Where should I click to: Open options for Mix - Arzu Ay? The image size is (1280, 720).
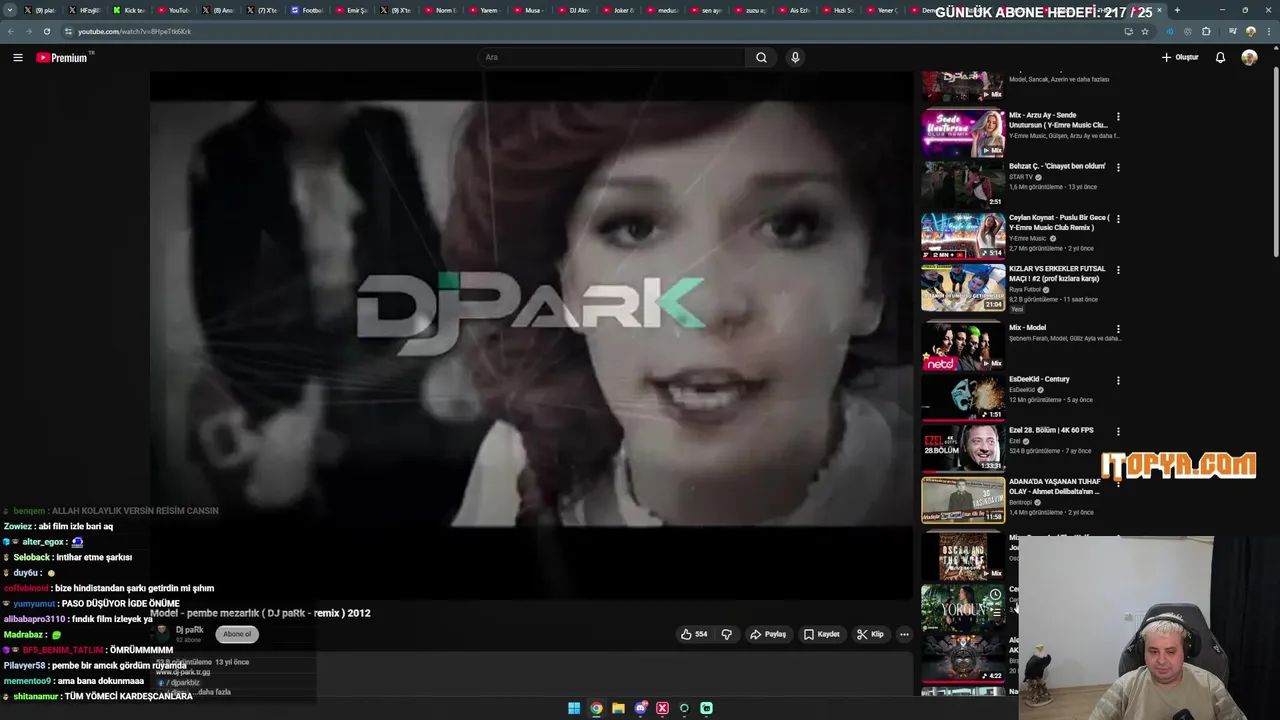click(1118, 117)
